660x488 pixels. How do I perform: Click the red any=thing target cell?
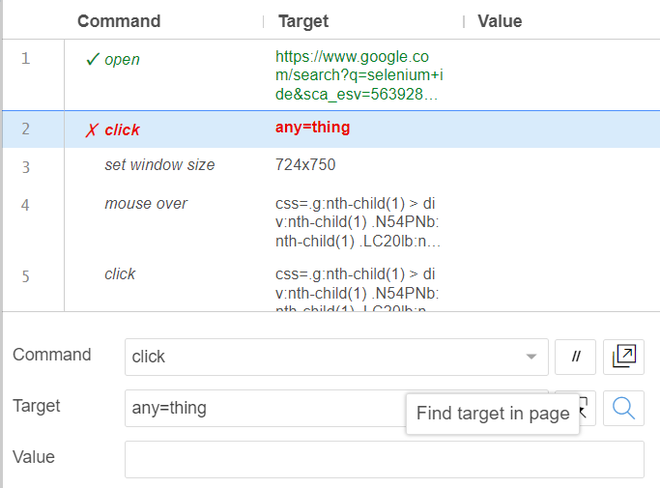coord(312,128)
